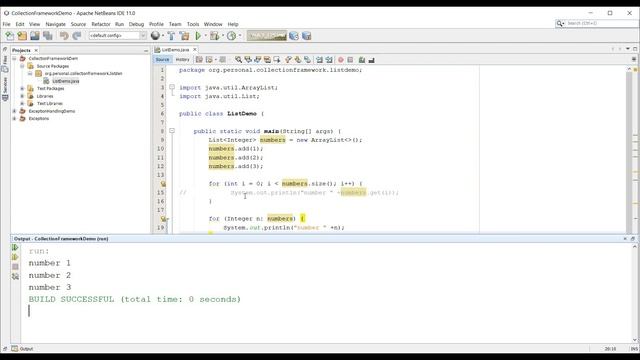Click the globe browser icon in toolbar
Viewport: 640px width, 360px height.
[155, 36]
